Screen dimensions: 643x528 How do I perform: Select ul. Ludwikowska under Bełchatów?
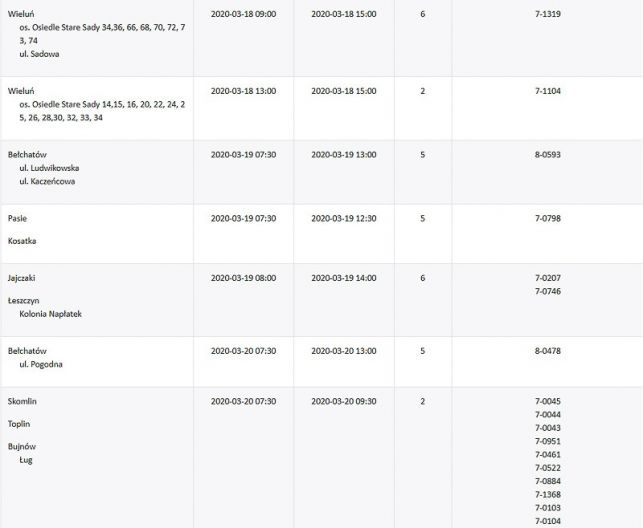pos(49,168)
